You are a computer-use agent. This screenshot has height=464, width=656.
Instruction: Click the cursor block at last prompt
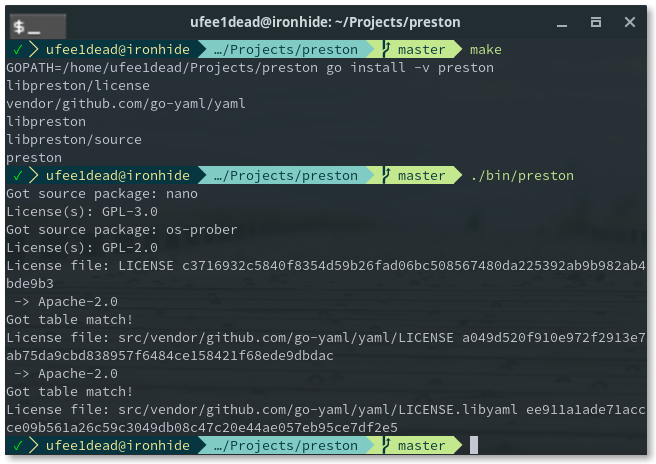coord(474,445)
